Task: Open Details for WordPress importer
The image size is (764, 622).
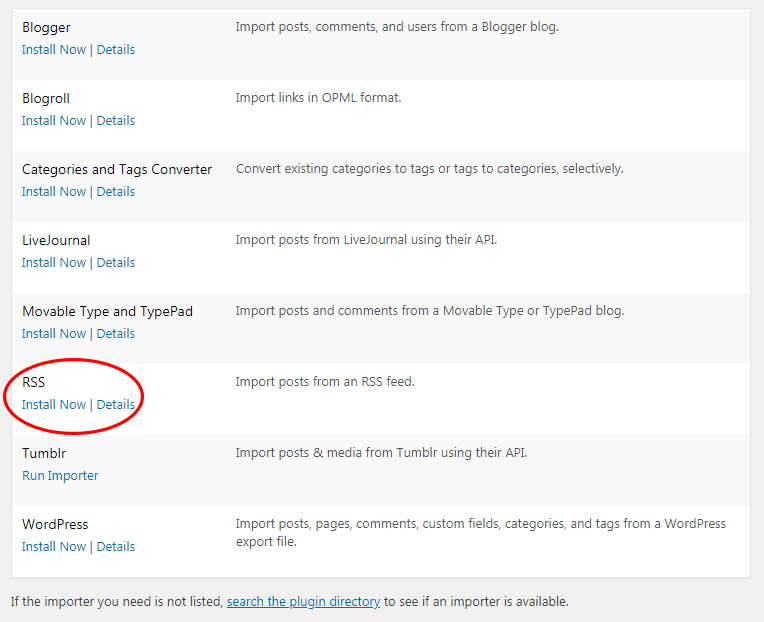Action: [x=115, y=547]
